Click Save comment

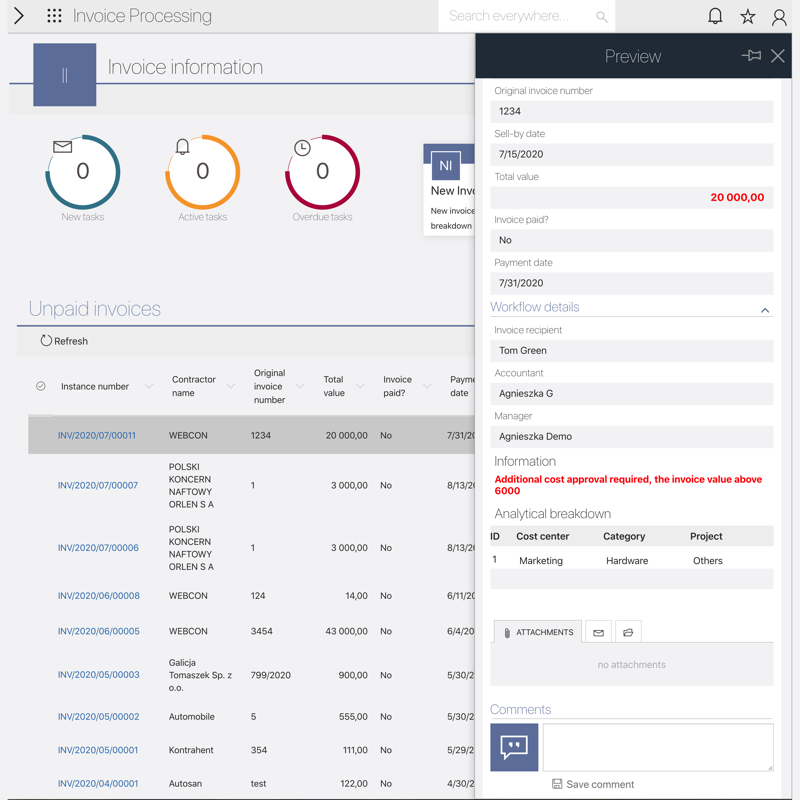592,784
